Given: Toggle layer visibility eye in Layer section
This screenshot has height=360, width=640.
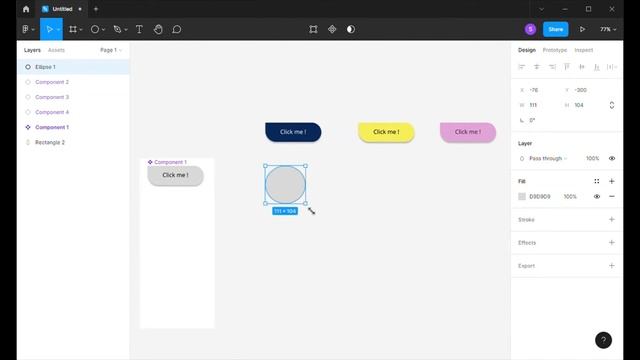Looking at the screenshot, I should point(611,158).
